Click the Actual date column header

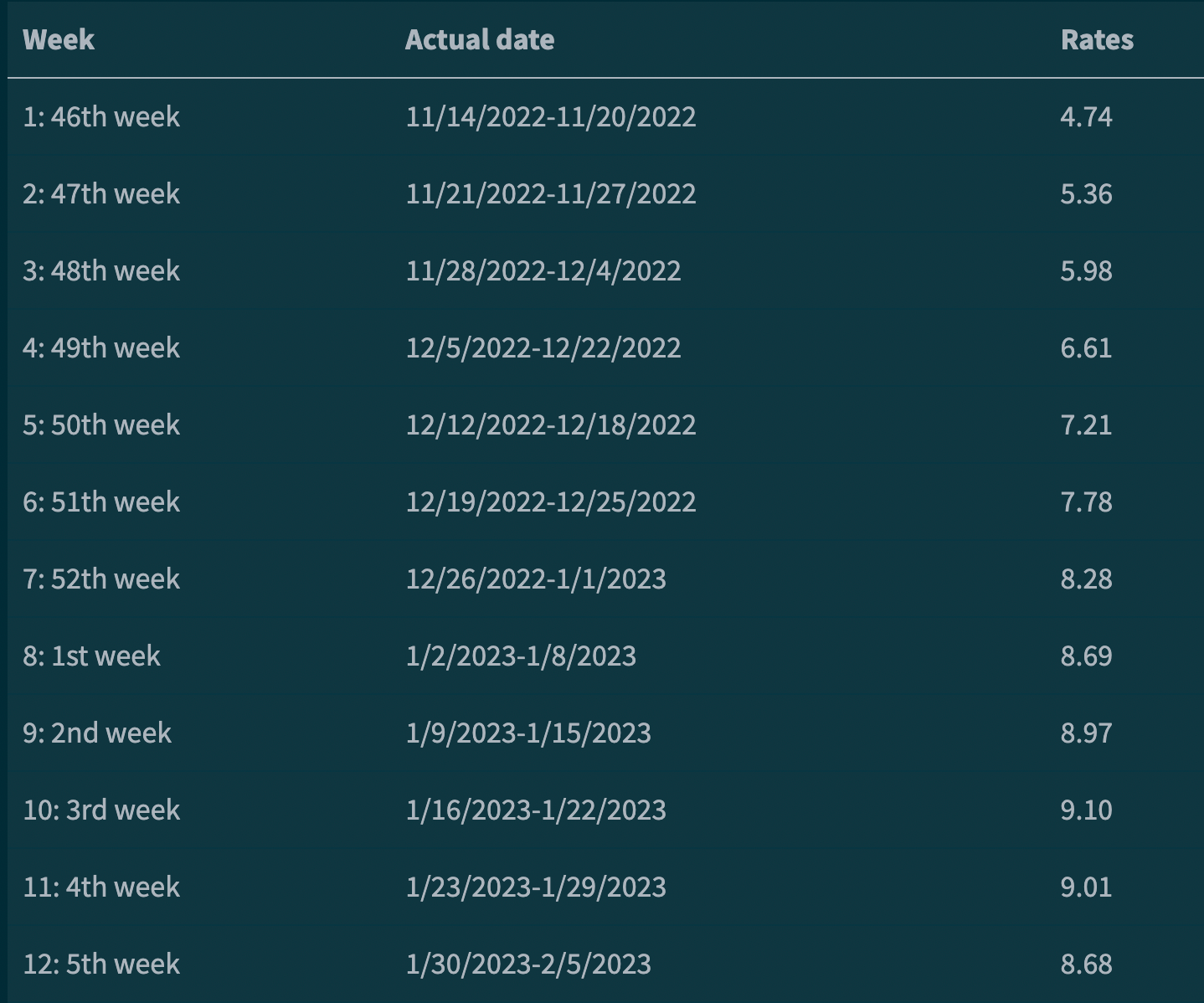coord(479,39)
